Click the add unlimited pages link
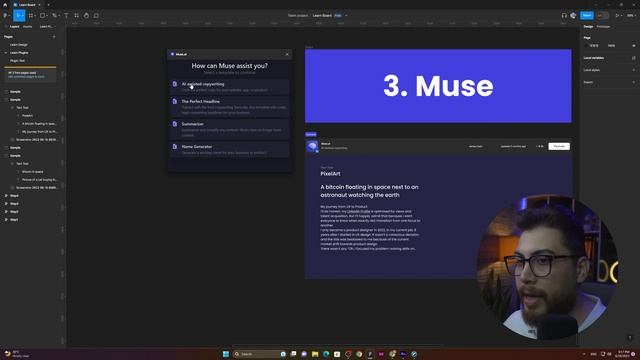 (x=26, y=77)
